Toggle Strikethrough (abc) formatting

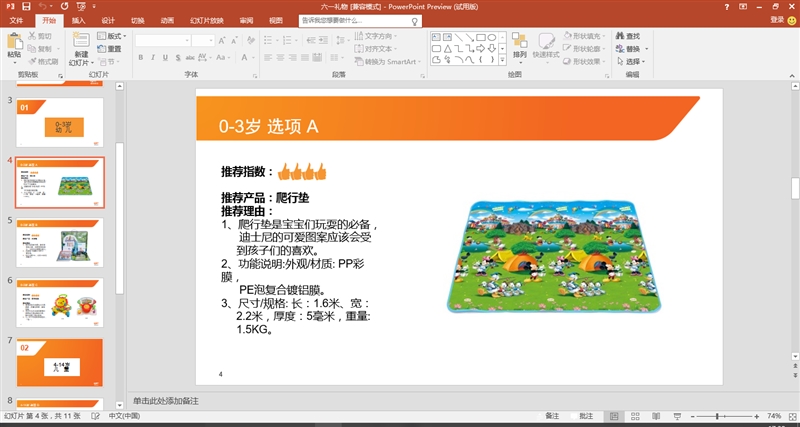pos(190,58)
